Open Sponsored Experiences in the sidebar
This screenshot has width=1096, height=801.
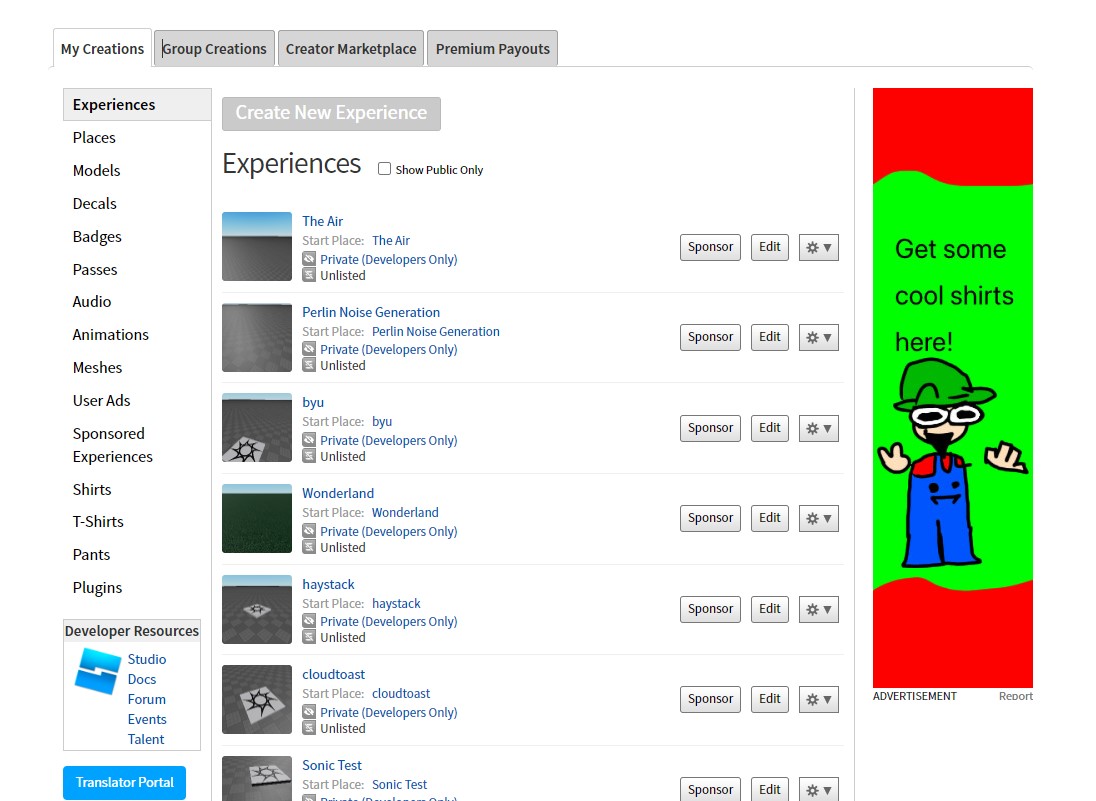click(x=113, y=445)
